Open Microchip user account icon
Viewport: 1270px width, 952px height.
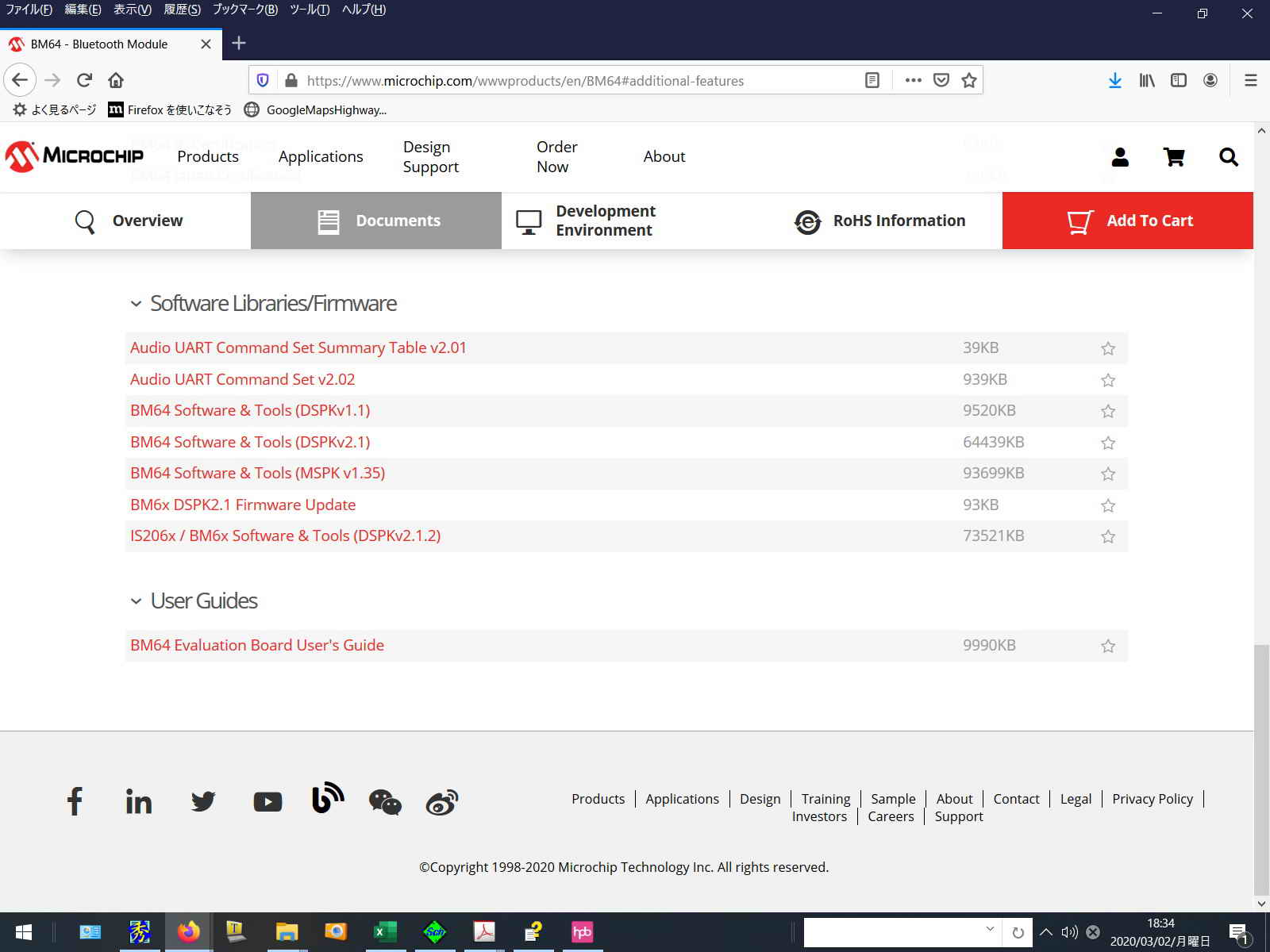[1120, 157]
